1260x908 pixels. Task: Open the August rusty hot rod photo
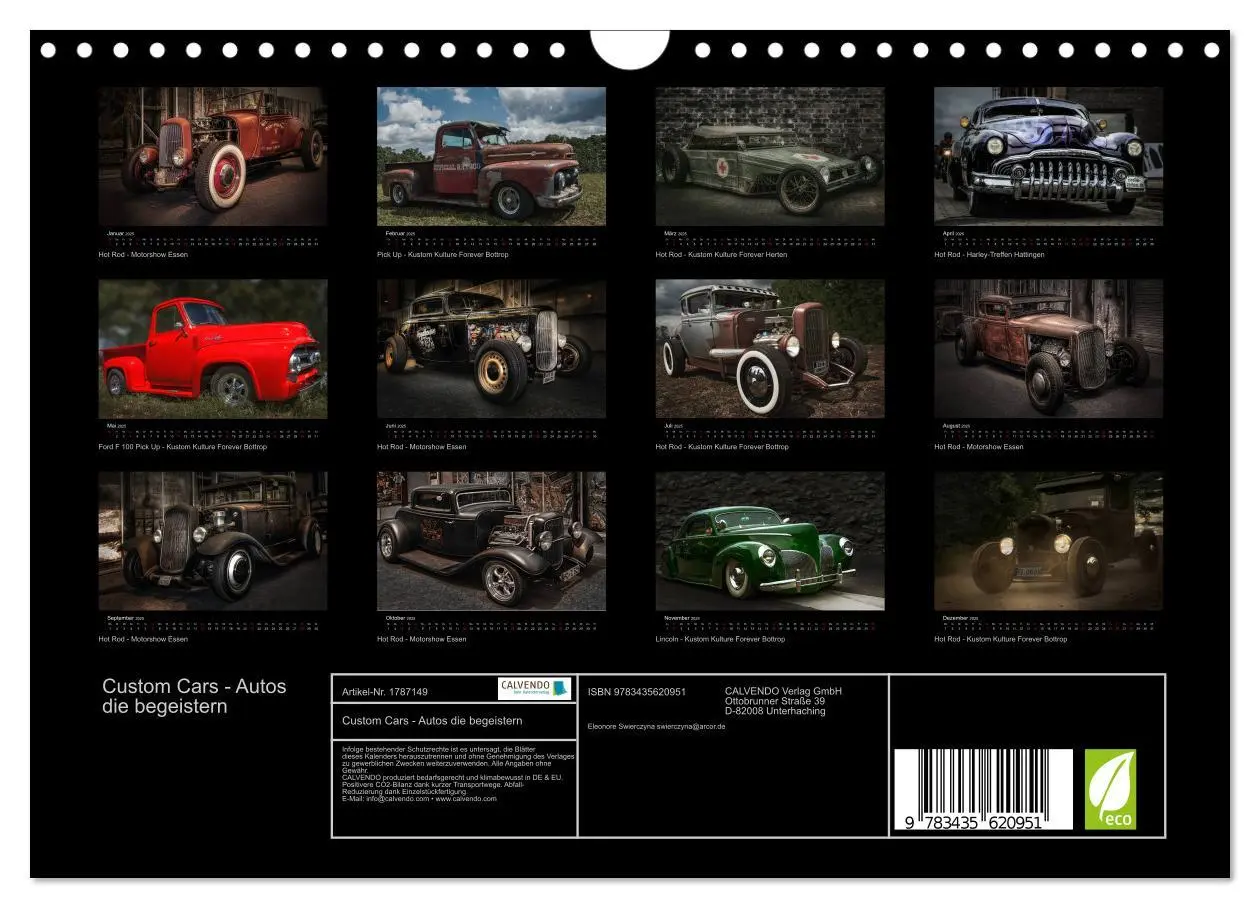(1048, 349)
